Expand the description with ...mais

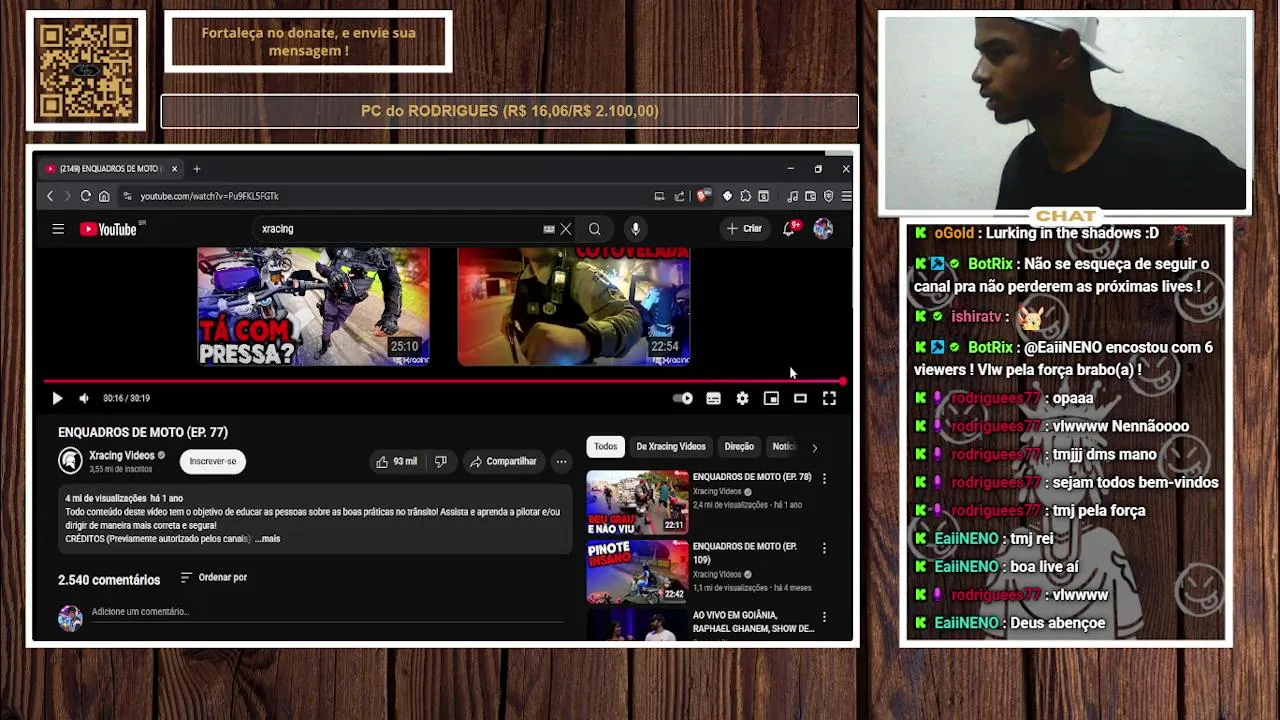tap(268, 539)
